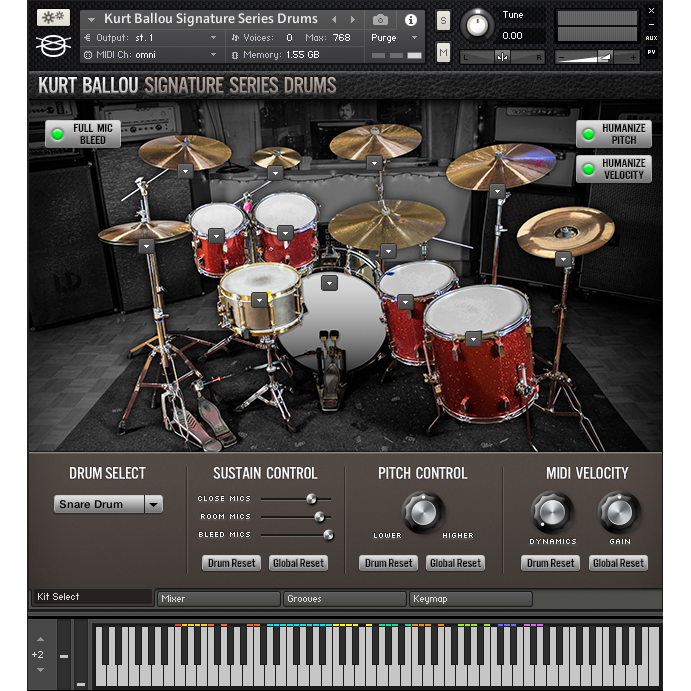Screen dimensions: 691x691
Task: Solo the instrument with S button
Action: pyautogui.click(x=443, y=21)
